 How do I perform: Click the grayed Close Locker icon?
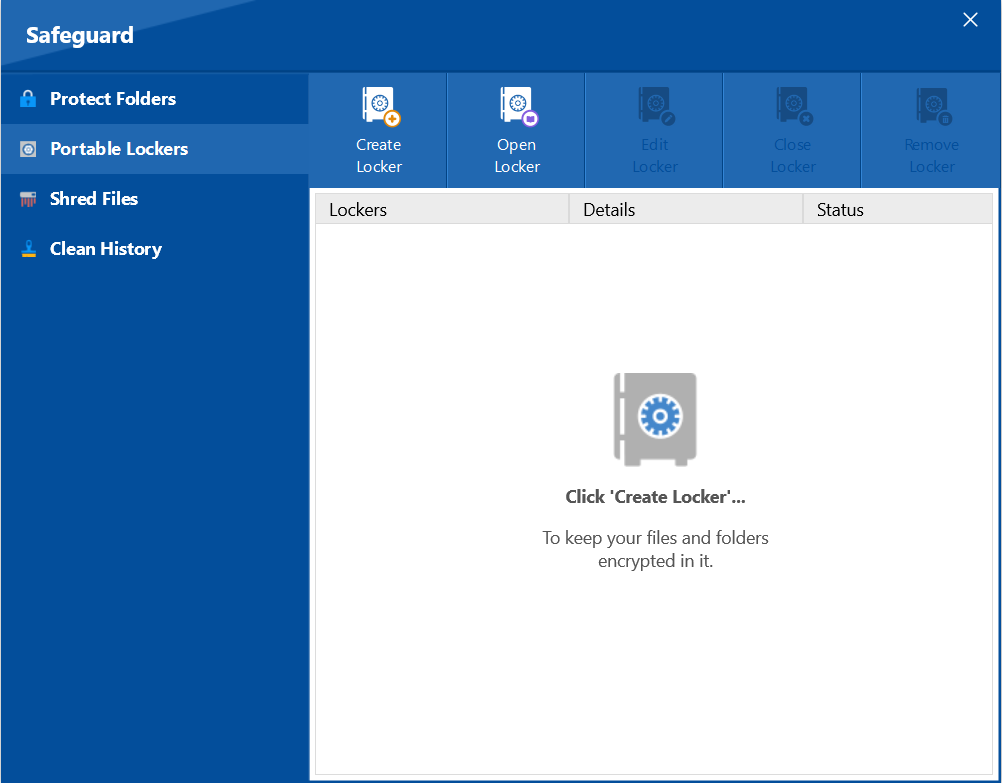click(x=794, y=106)
